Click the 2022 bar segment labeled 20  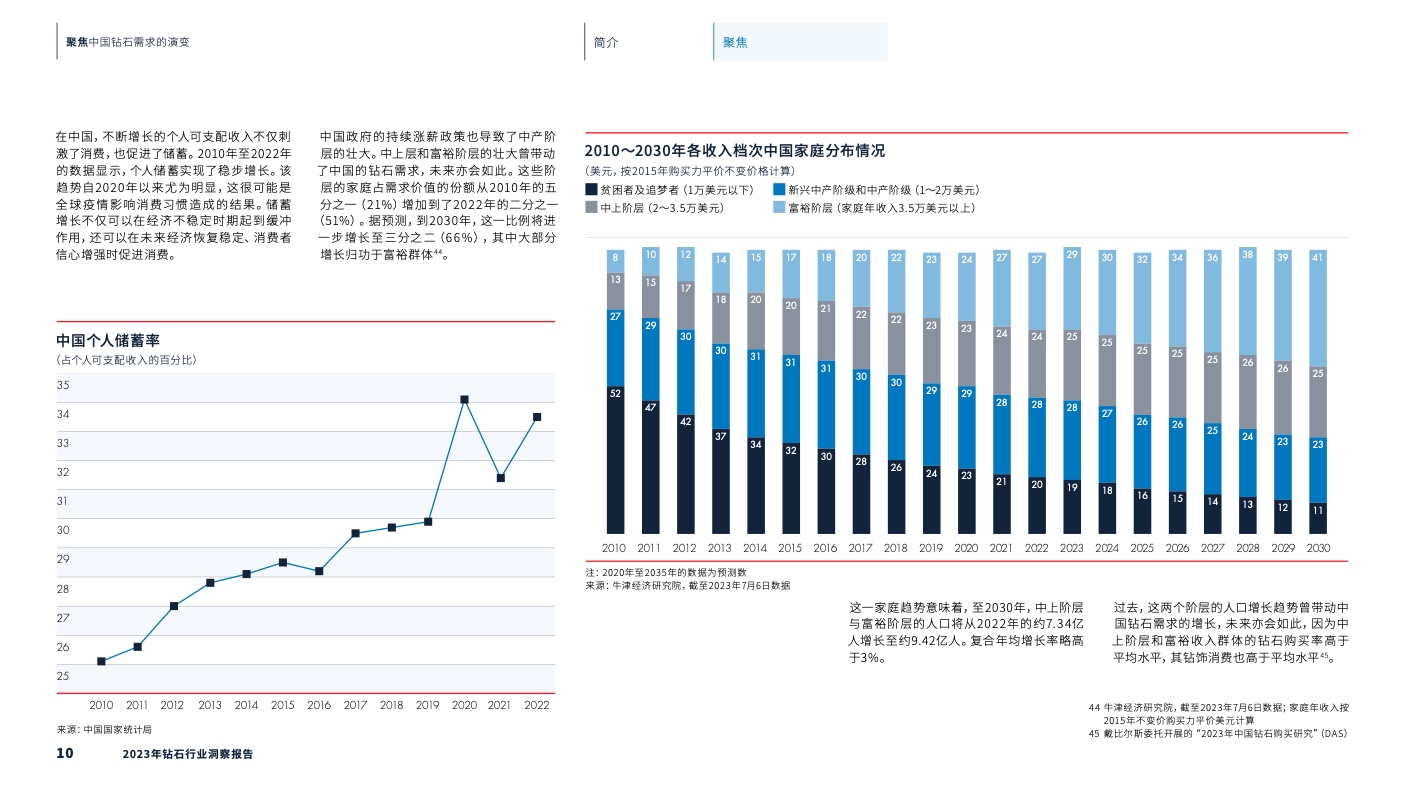pyautogui.click(x=1037, y=505)
